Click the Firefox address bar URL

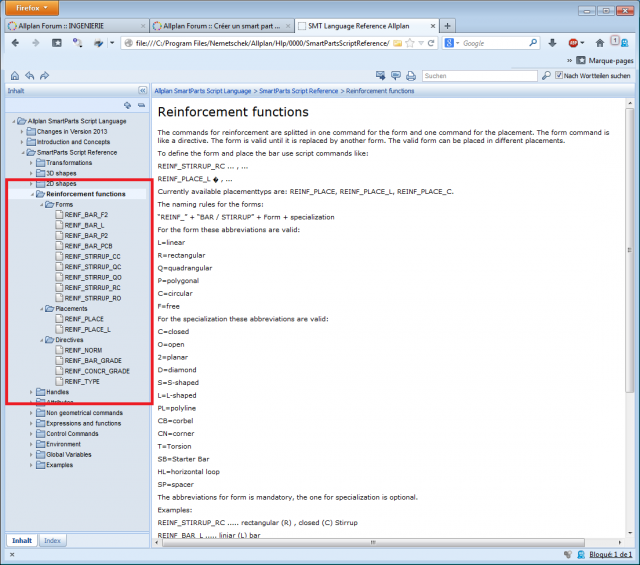click(x=262, y=43)
